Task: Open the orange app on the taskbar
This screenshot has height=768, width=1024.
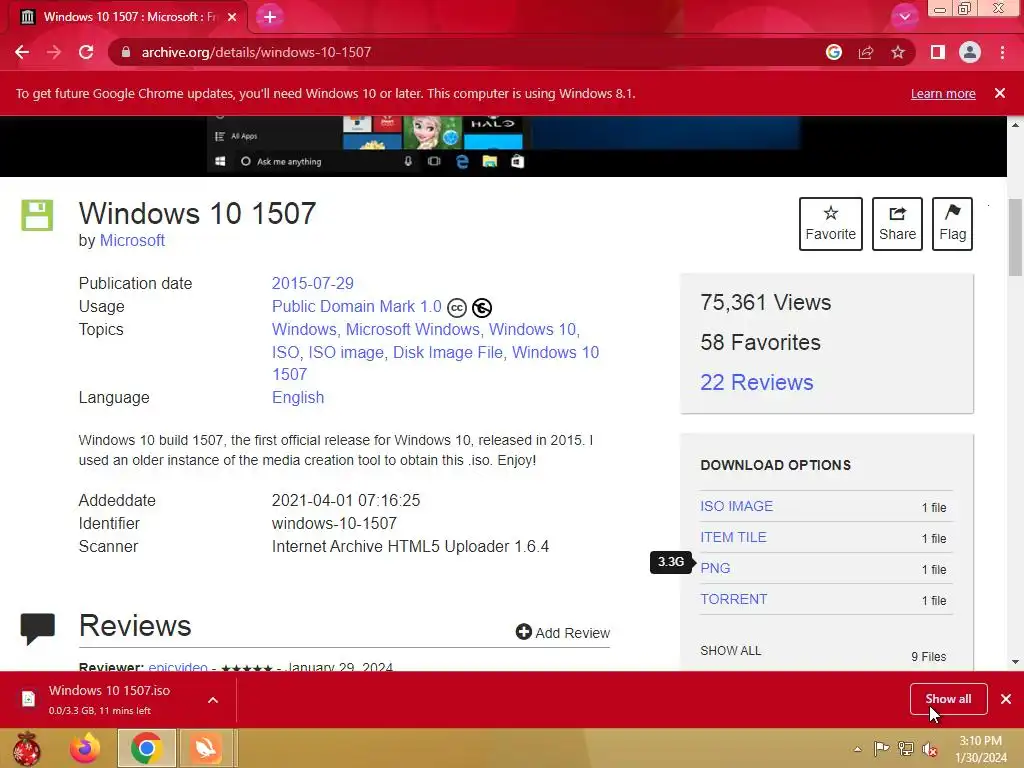Action: click(x=206, y=748)
